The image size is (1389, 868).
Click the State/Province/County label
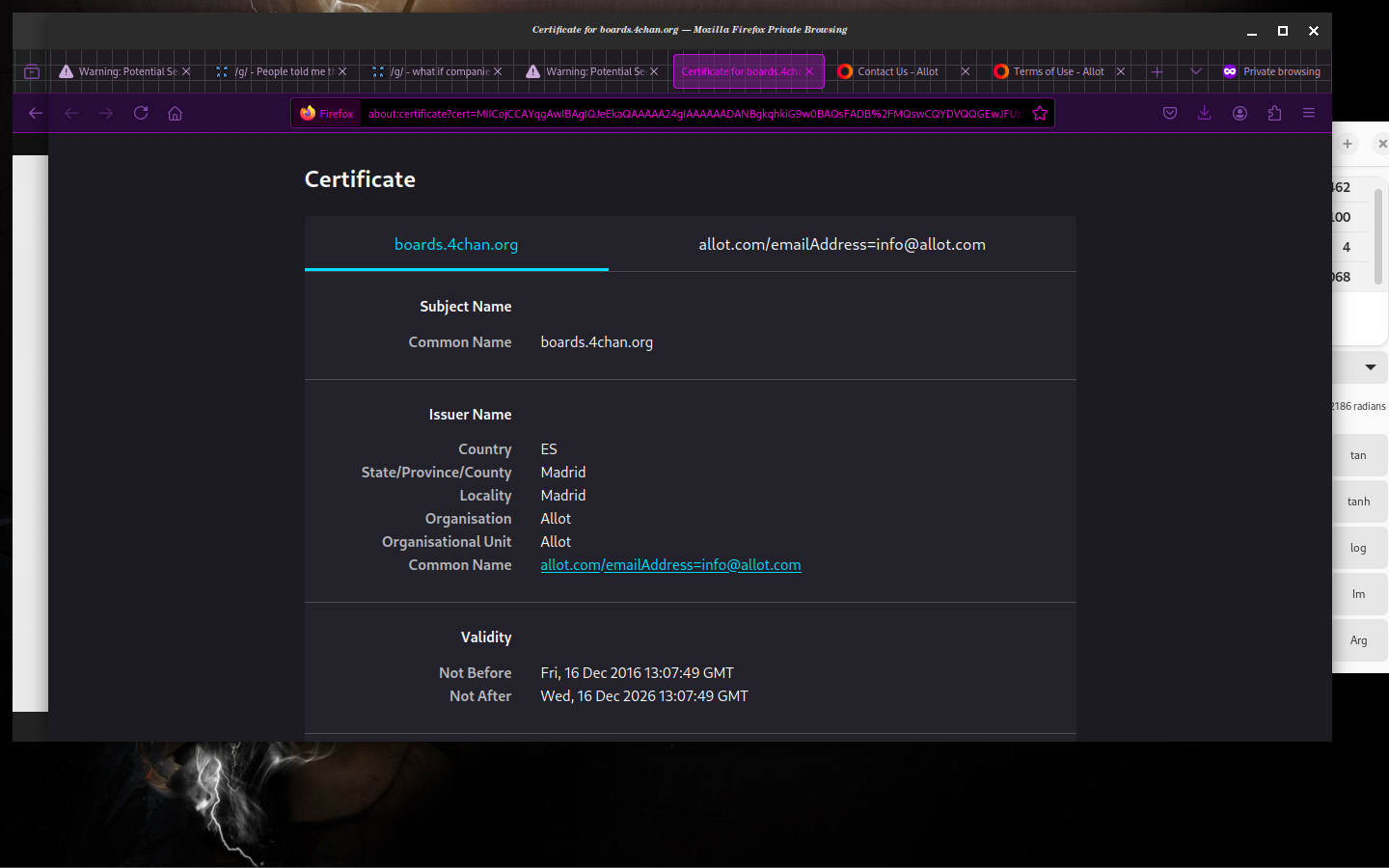(436, 473)
